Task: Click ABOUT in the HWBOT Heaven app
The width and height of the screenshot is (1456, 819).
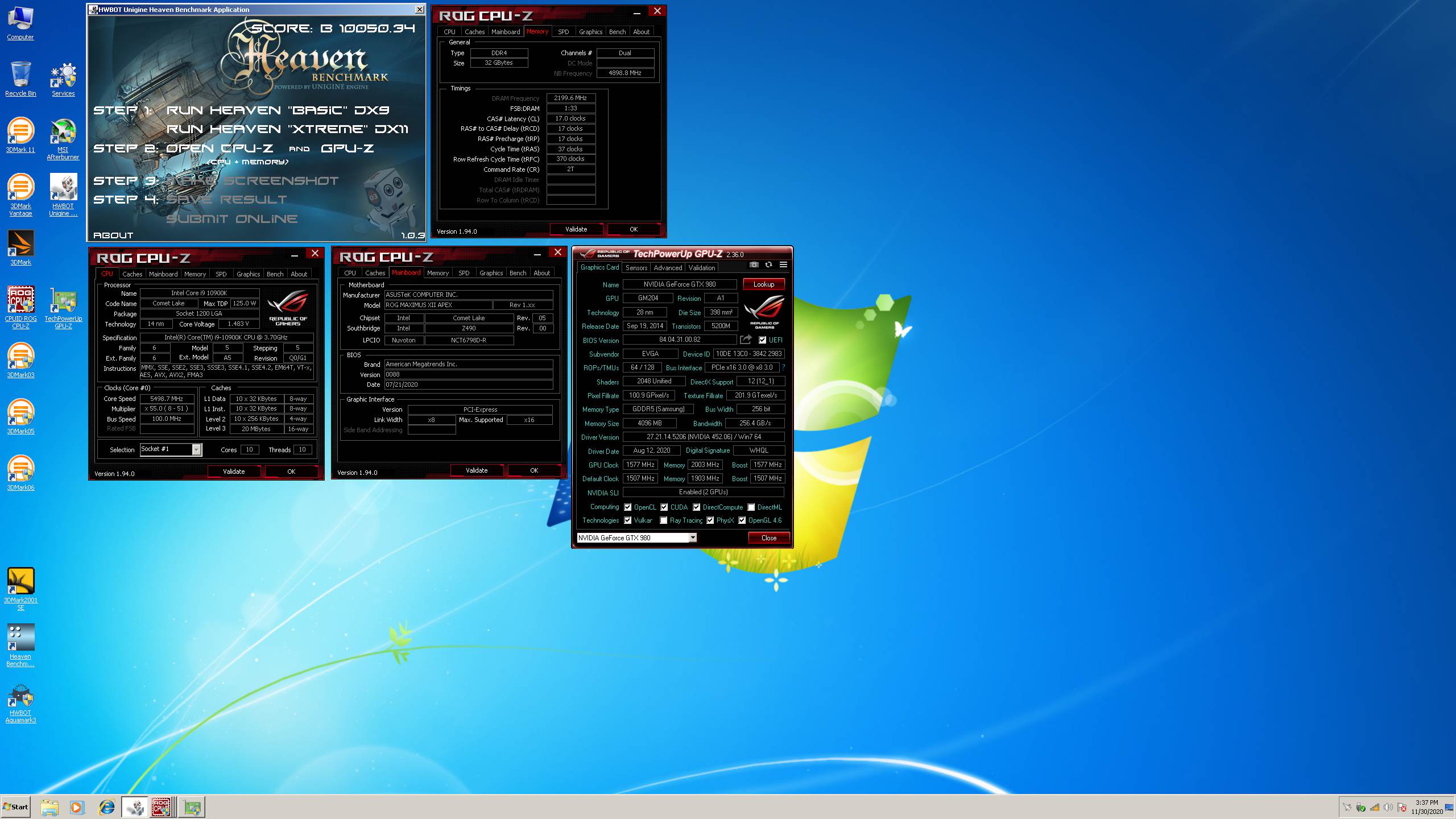Action: click(113, 235)
